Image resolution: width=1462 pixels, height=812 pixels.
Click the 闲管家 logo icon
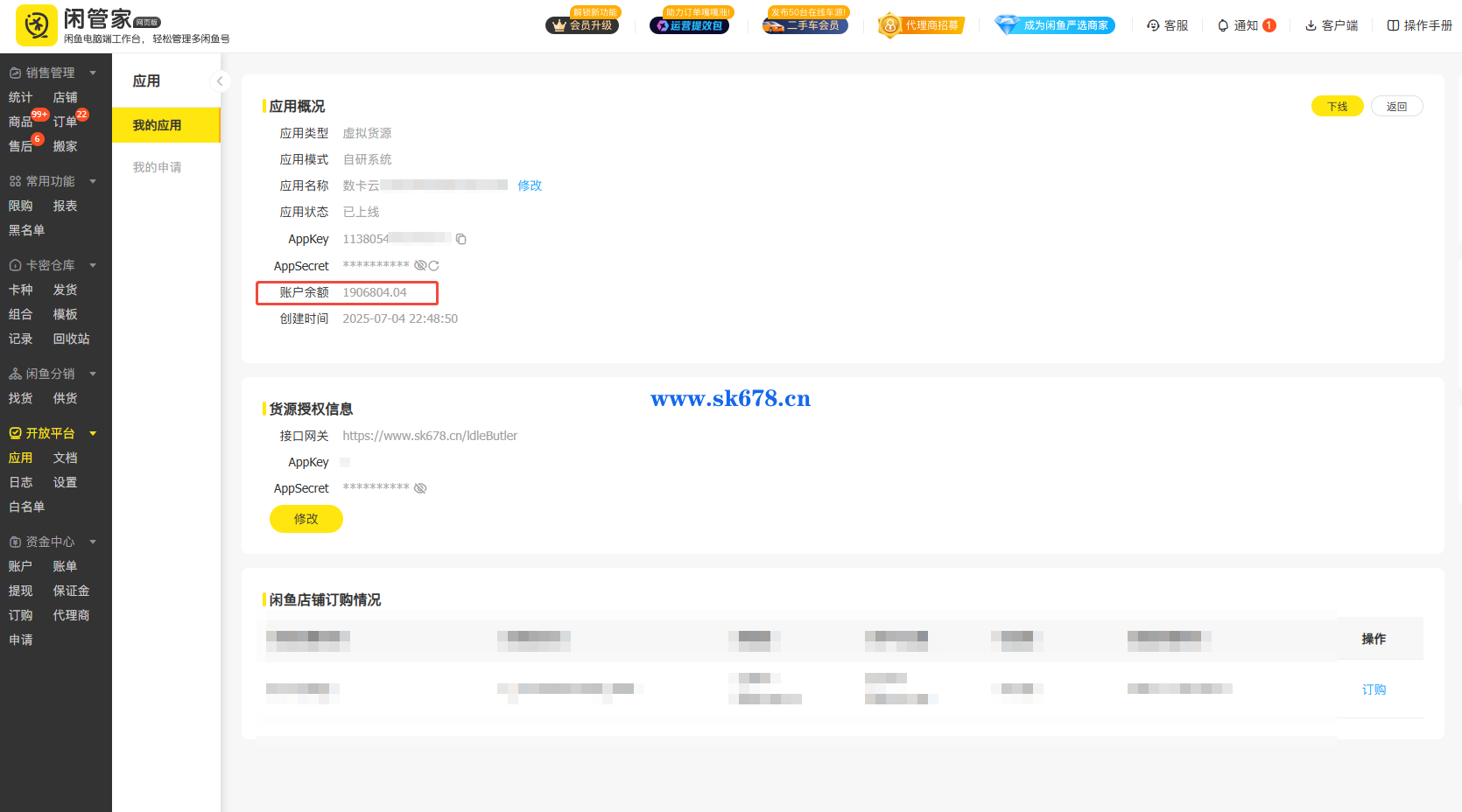click(37, 25)
